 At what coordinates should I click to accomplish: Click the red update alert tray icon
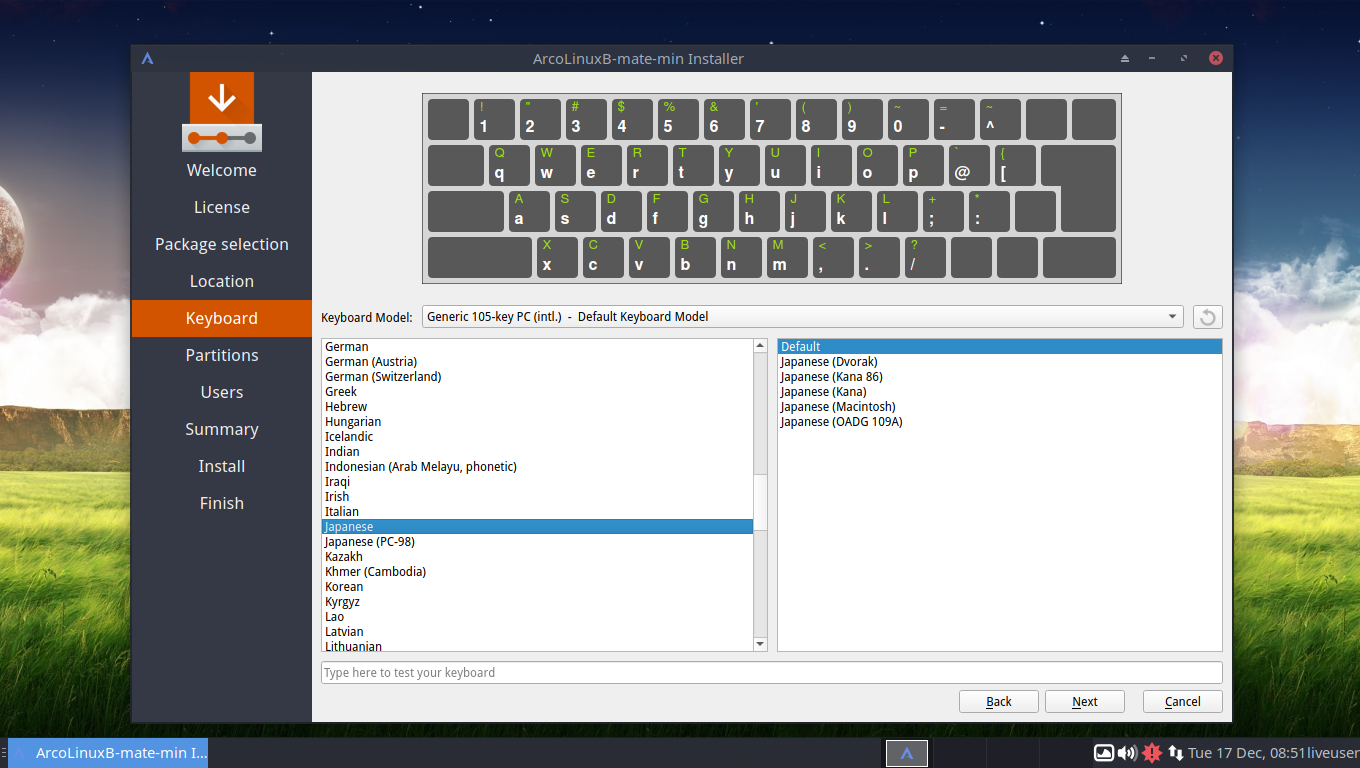pos(1152,753)
